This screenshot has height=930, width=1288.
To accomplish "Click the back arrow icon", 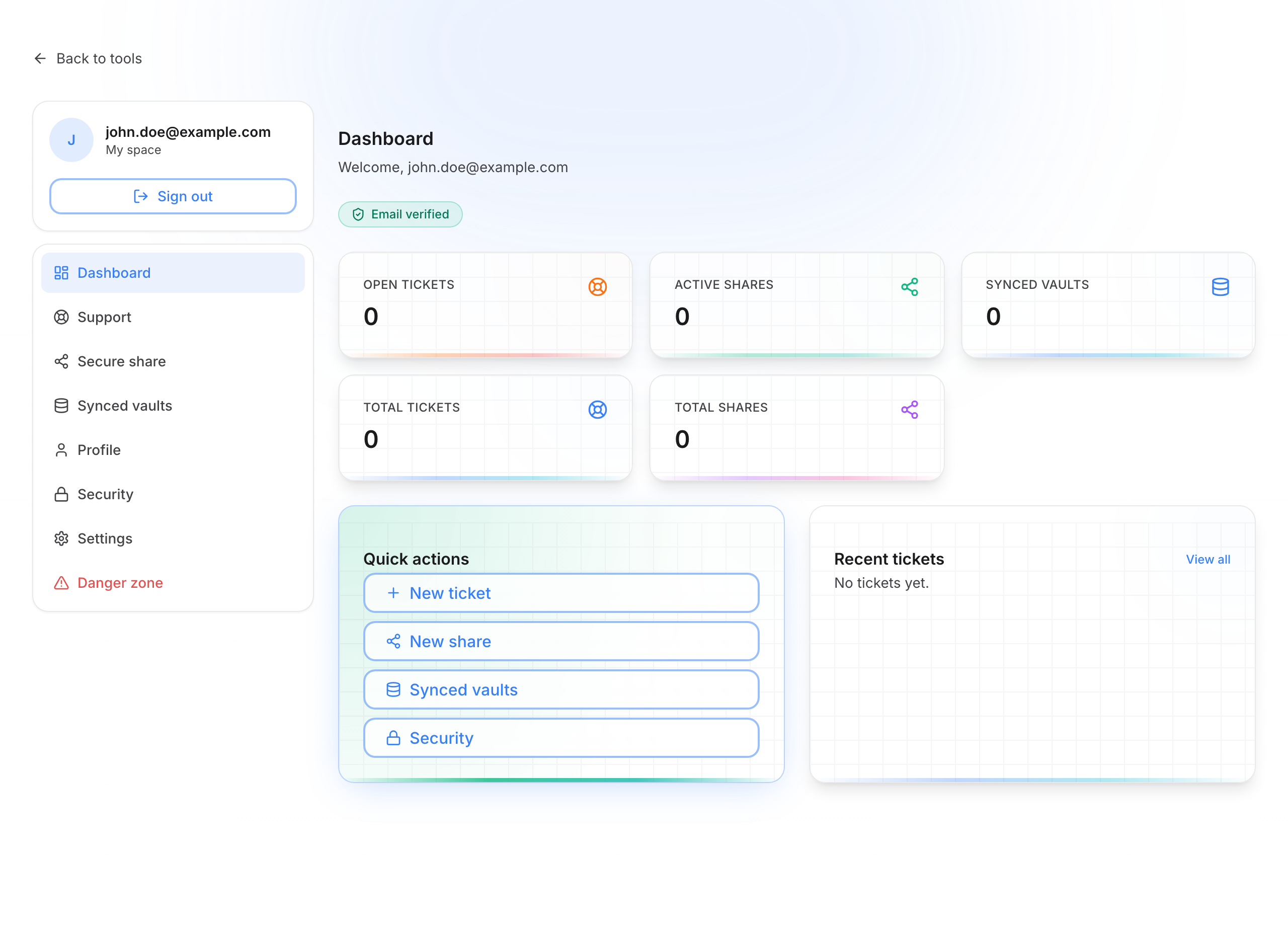I will (40, 58).
